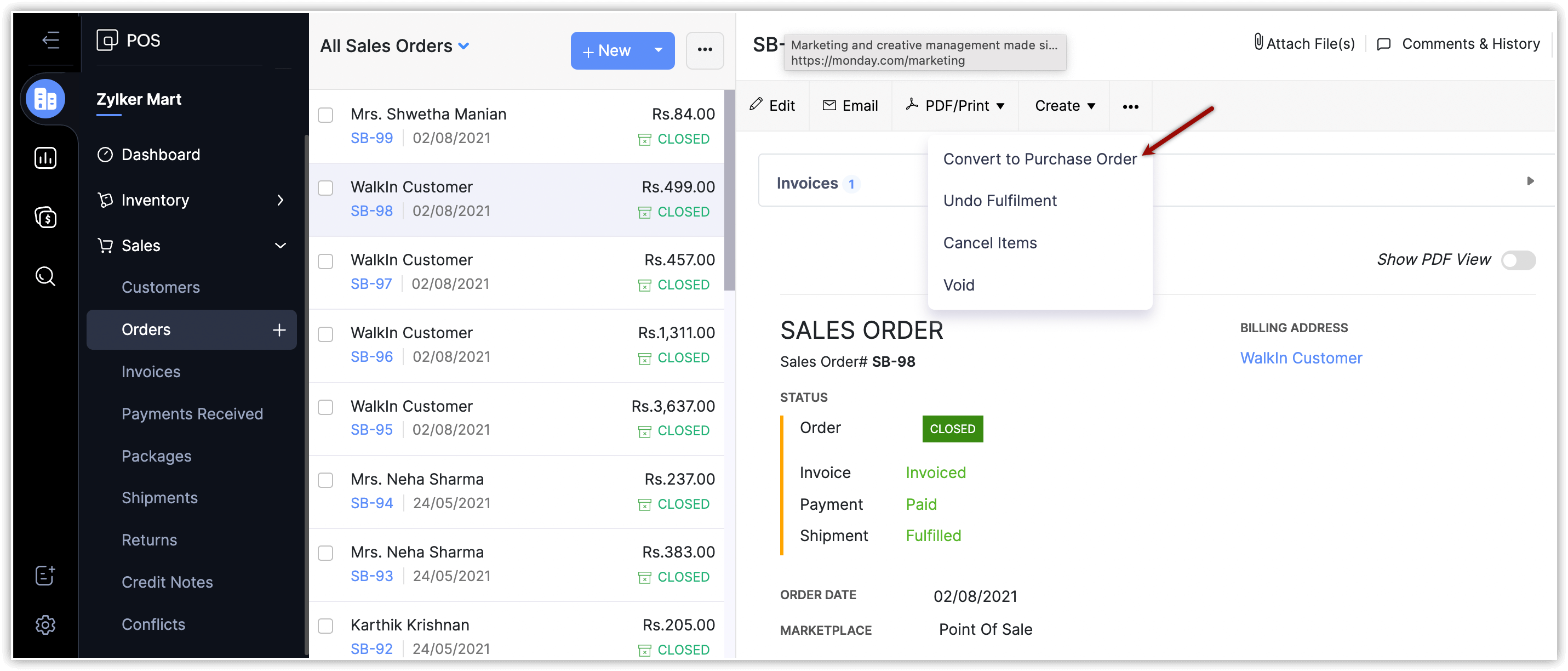Collapse the sidebar using the arrow icon
The image size is (1568, 671).
tap(50, 40)
